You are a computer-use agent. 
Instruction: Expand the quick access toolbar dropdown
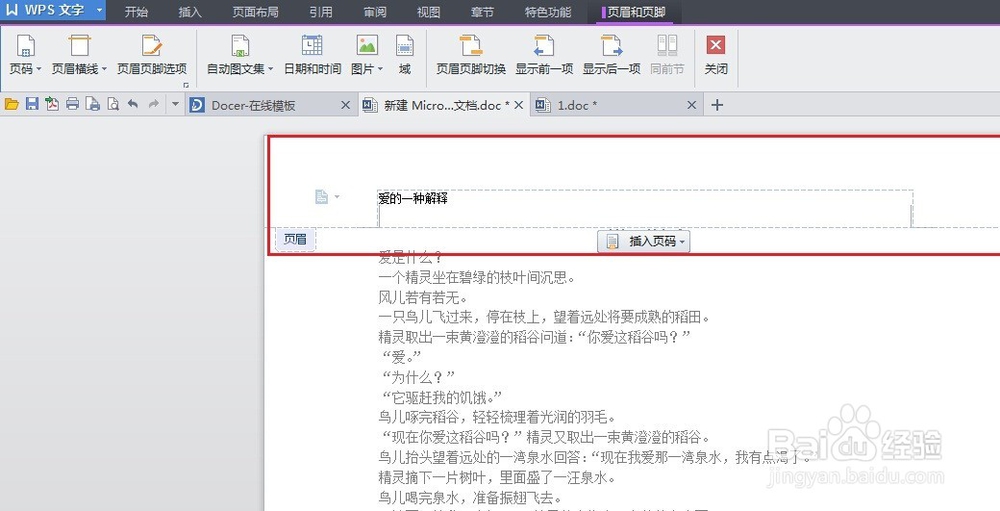pyautogui.click(x=175, y=104)
